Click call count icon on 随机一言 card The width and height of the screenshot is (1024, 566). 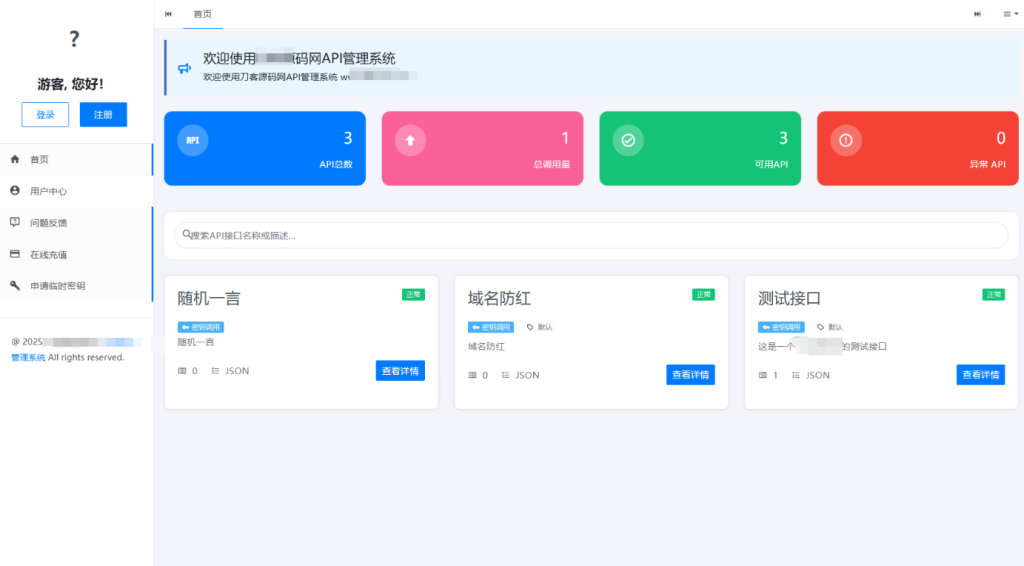[x=182, y=371]
